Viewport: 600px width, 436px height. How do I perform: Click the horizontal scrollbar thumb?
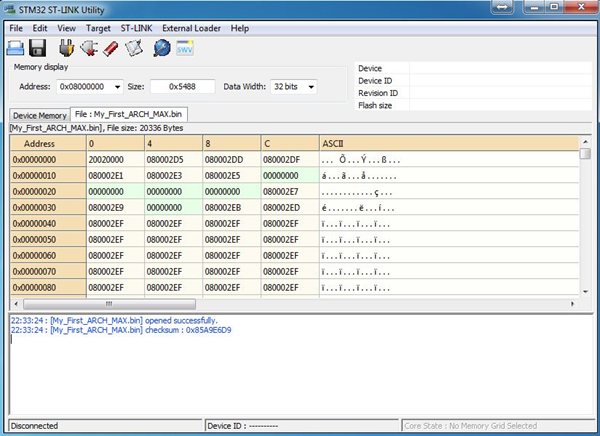click(109, 304)
